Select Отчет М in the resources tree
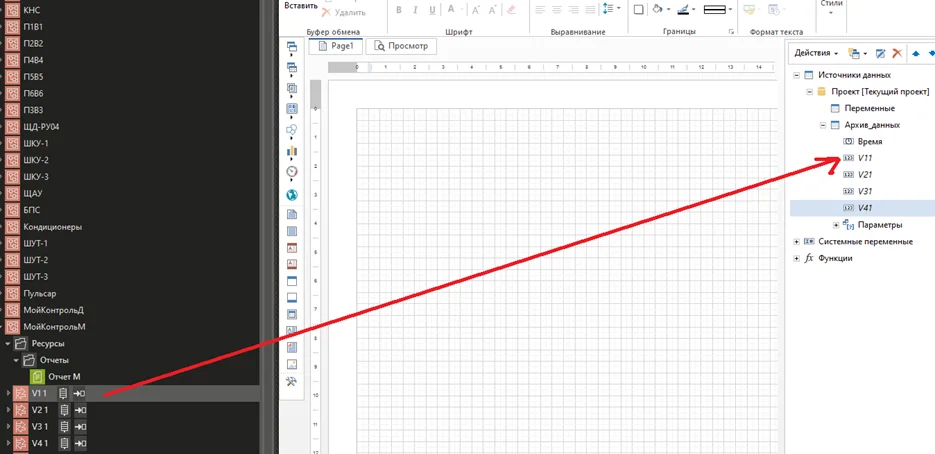Image resolution: width=935 pixels, height=454 pixels. [63, 376]
